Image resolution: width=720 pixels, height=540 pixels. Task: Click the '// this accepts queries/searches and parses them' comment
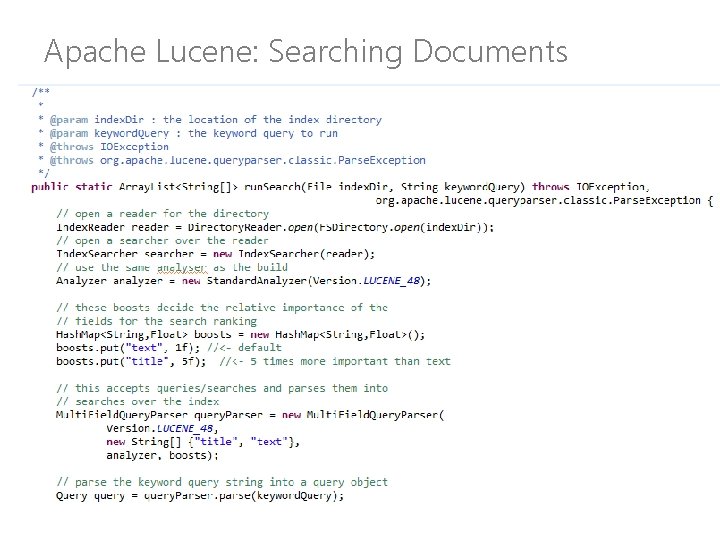click(x=222, y=388)
